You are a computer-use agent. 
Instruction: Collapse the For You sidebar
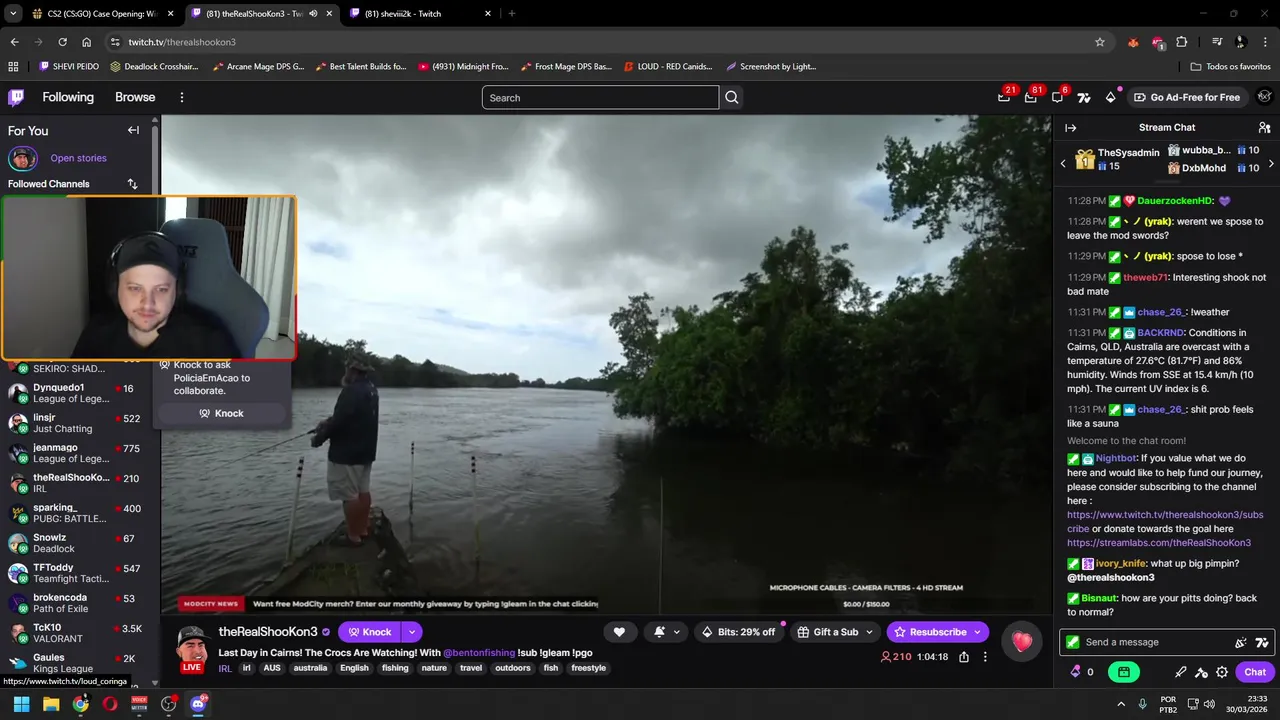(133, 130)
